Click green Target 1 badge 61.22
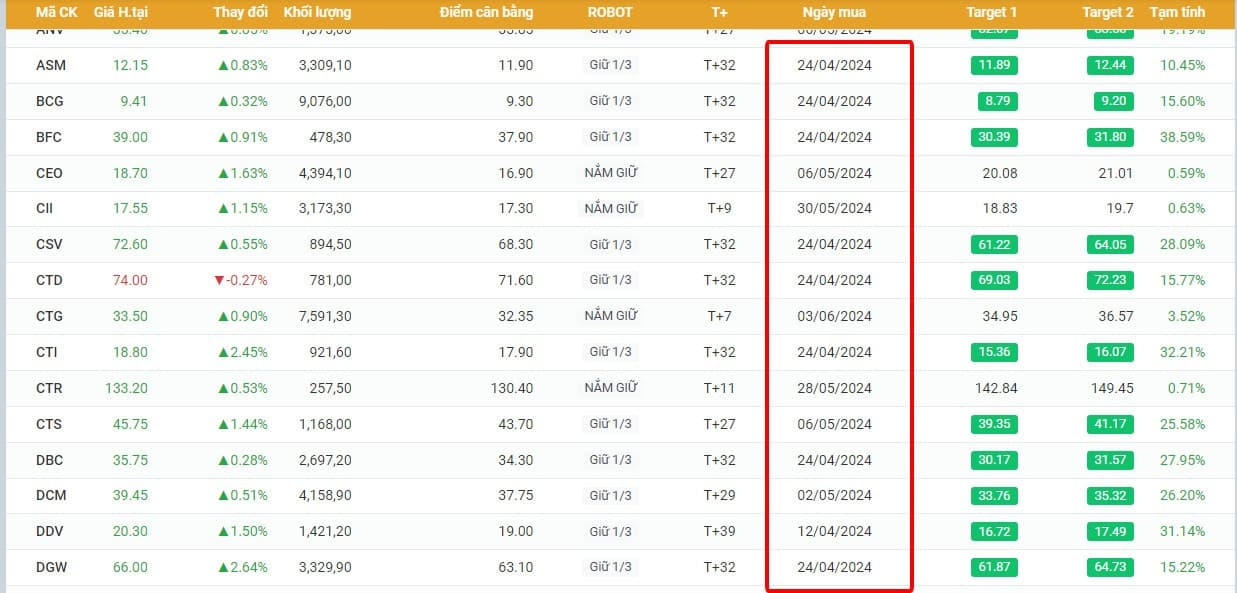This screenshot has width=1237, height=593. (x=994, y=244)
